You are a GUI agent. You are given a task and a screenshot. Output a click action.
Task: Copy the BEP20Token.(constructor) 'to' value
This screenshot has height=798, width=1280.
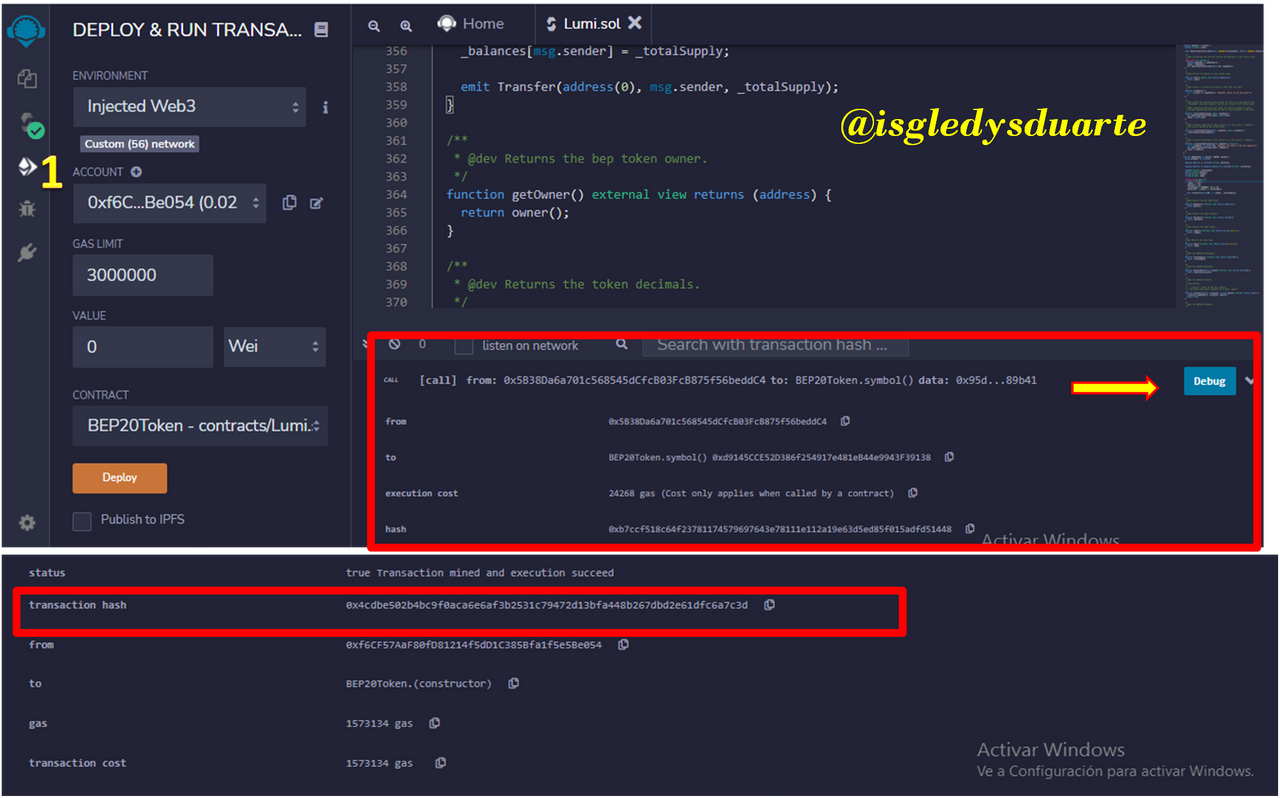tap(513, 683)
